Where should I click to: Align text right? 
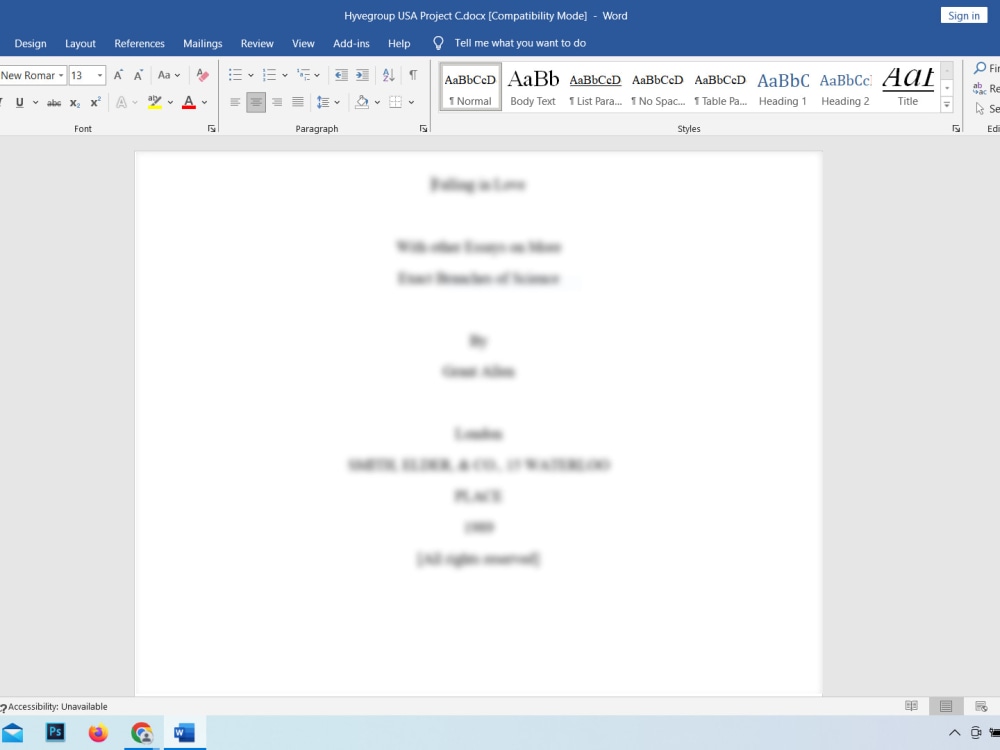(277, 102)
